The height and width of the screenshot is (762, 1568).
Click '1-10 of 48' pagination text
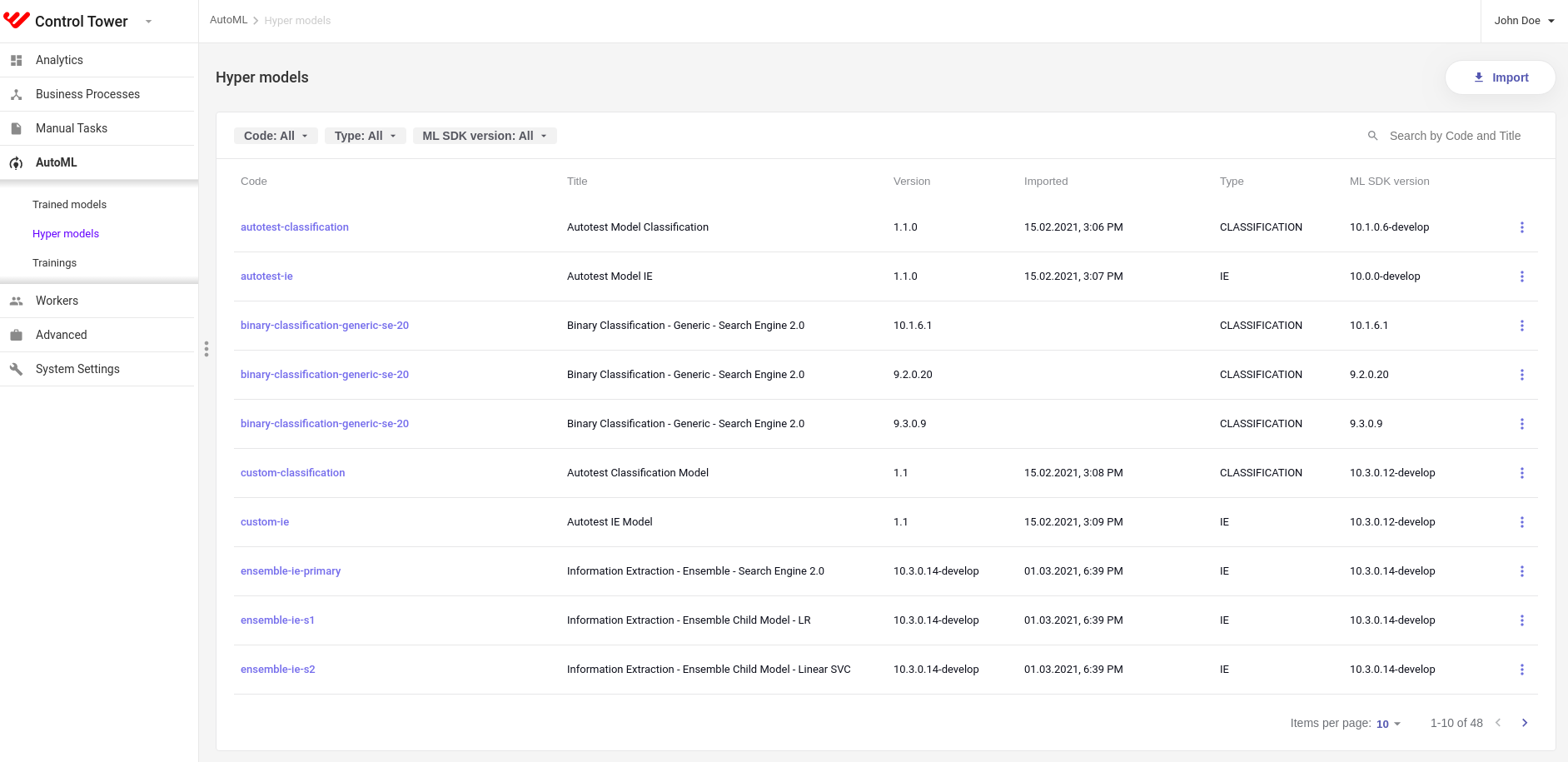coord(1456,723)
